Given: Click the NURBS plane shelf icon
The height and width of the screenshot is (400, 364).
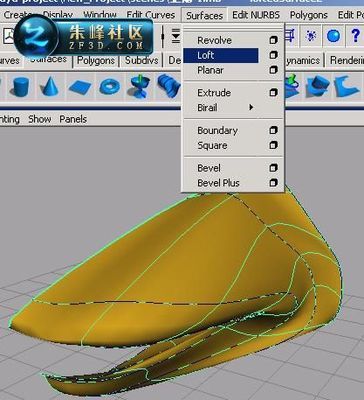Looking at the screenshot, I should (80, 86).
